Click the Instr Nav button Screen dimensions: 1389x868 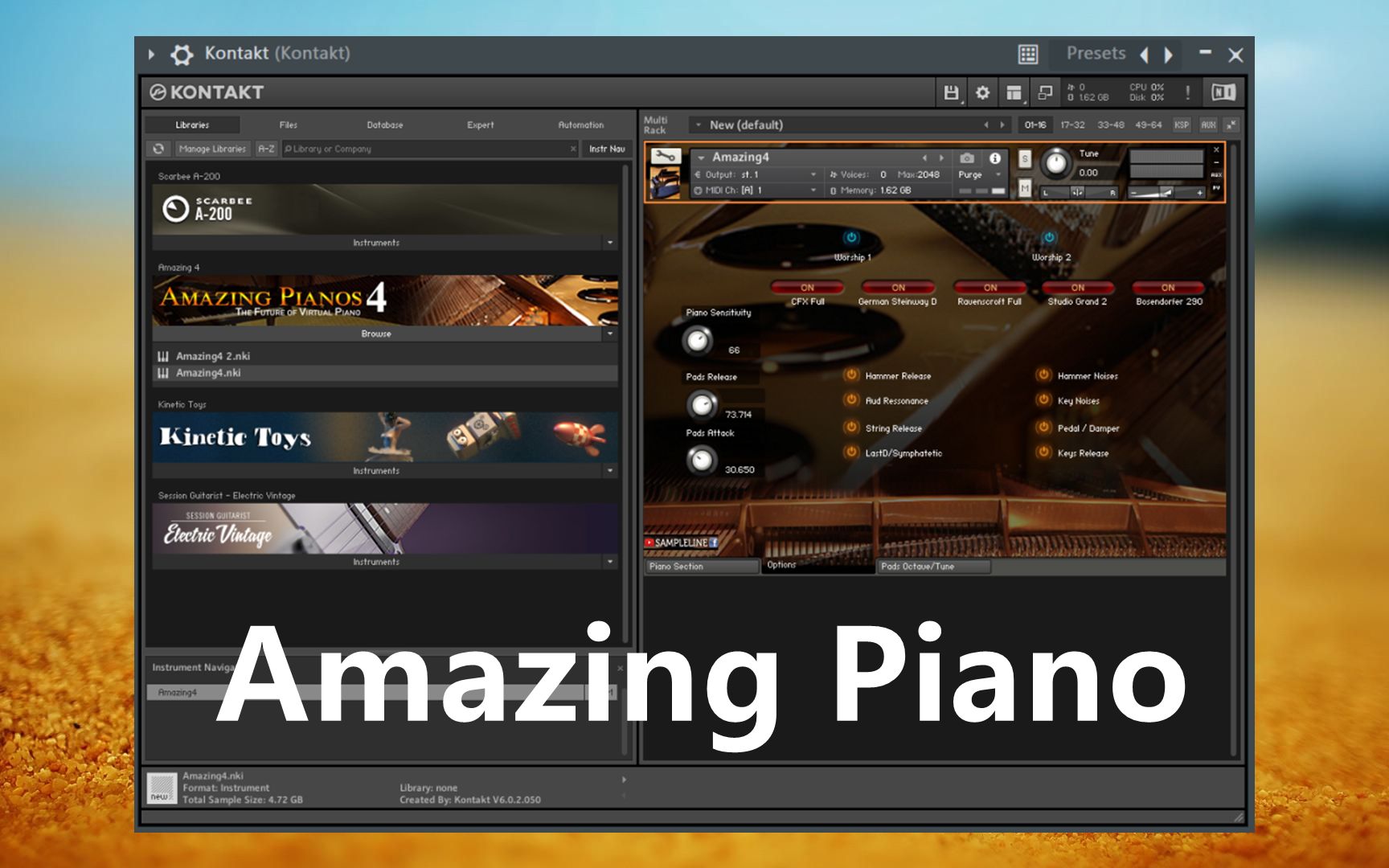pos(607,149)
